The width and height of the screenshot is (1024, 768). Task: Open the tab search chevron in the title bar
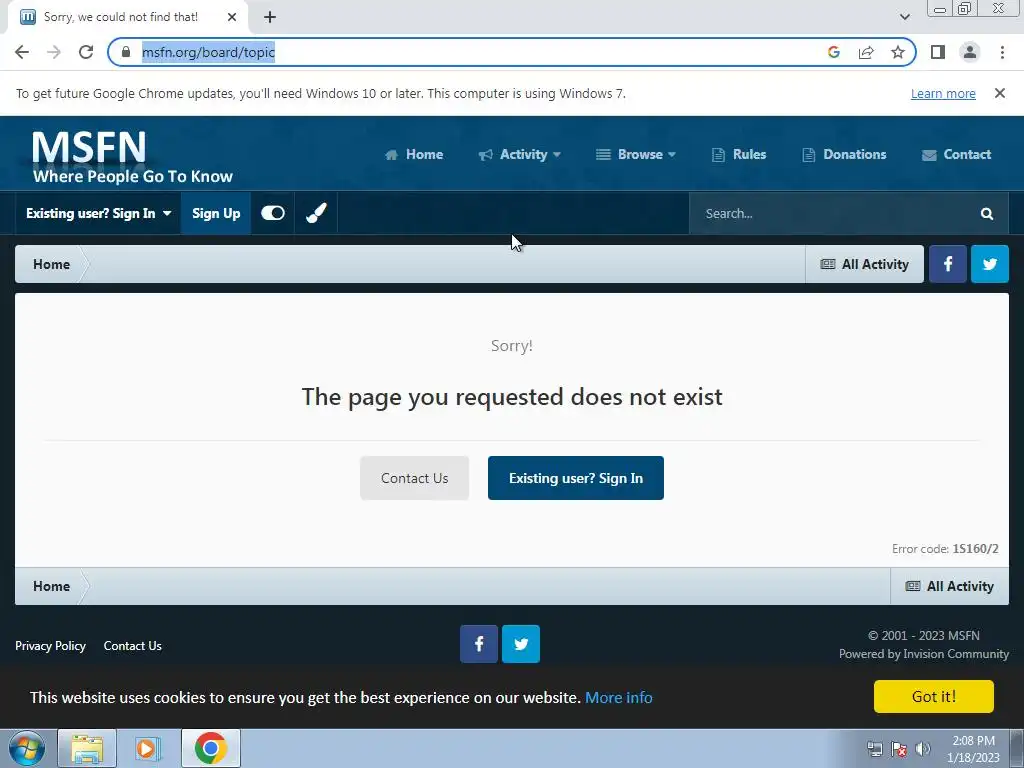904,18
